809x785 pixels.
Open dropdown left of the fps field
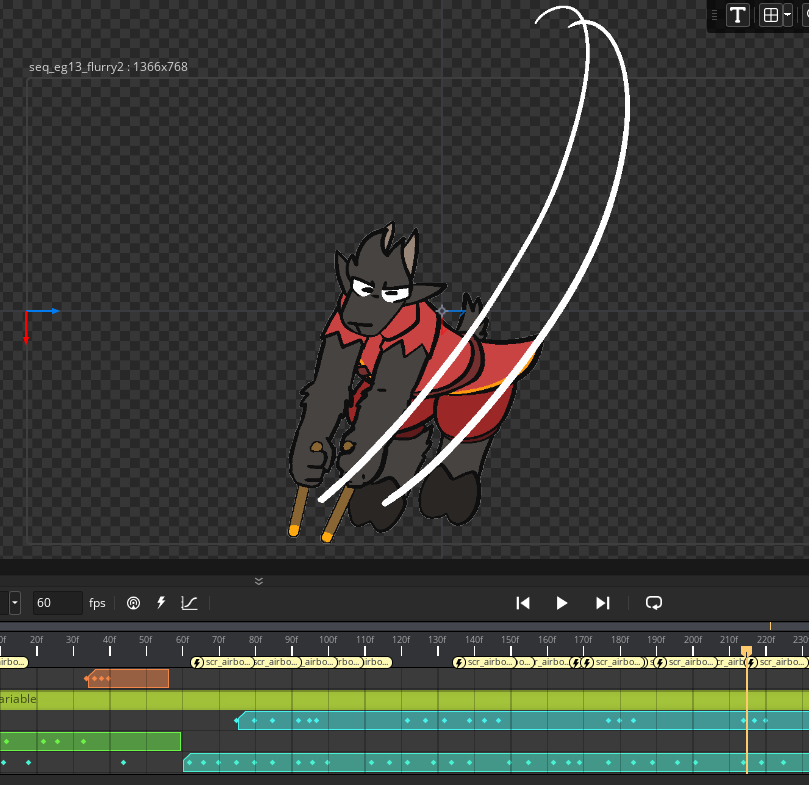14,603
